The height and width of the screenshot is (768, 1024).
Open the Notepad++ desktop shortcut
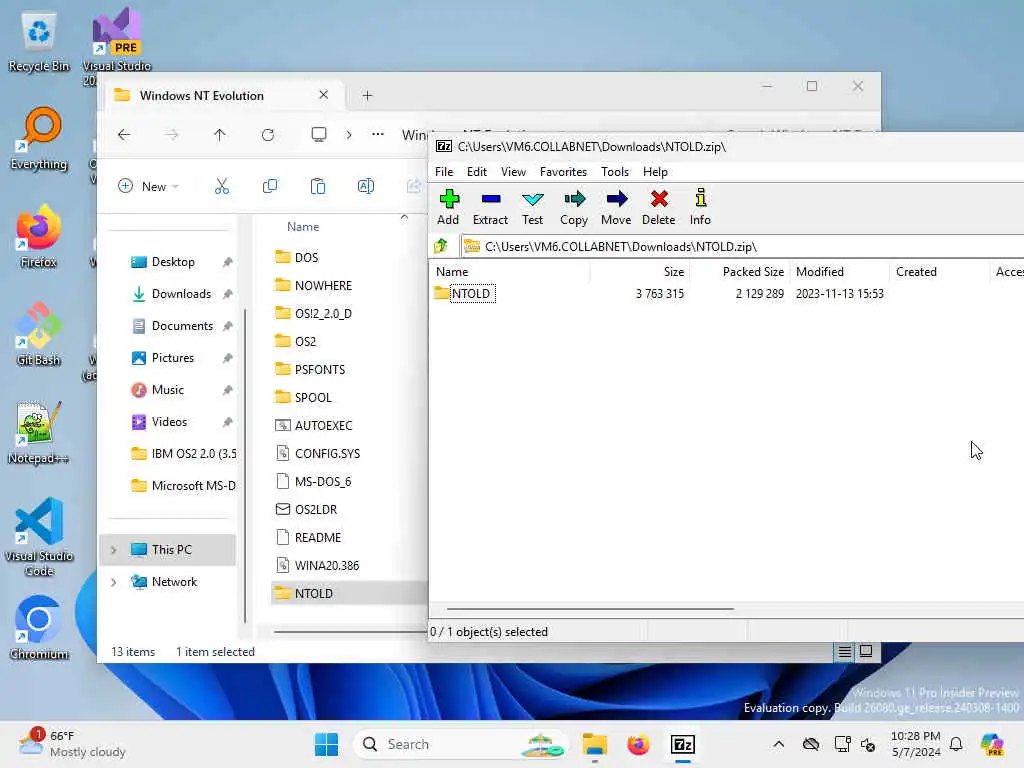(38, 432)
